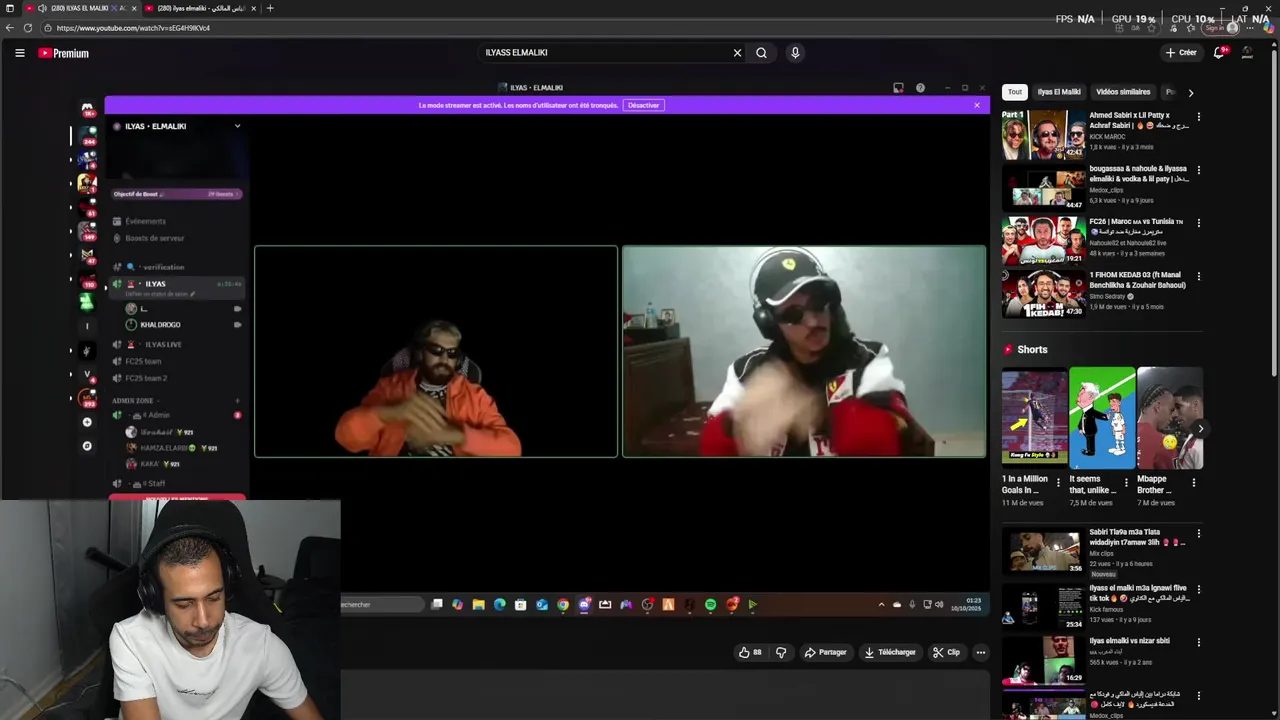The image size is (1280, 720).
Task: Select the 'Tout' filter chip
Action: point(1015,92)
